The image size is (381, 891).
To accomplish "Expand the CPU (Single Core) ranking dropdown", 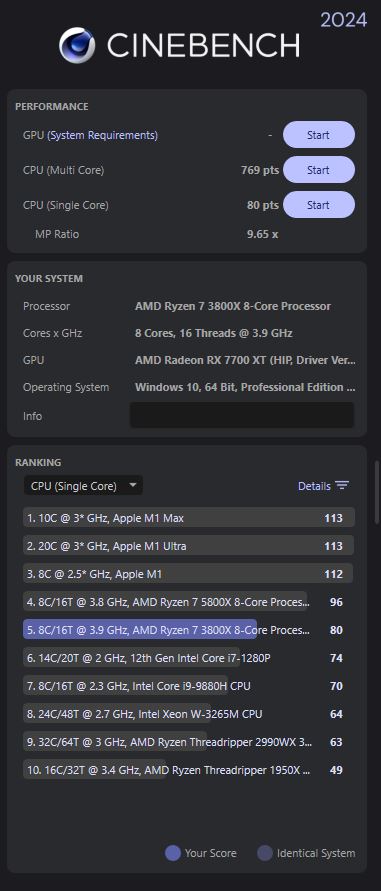I will (83, 485).
